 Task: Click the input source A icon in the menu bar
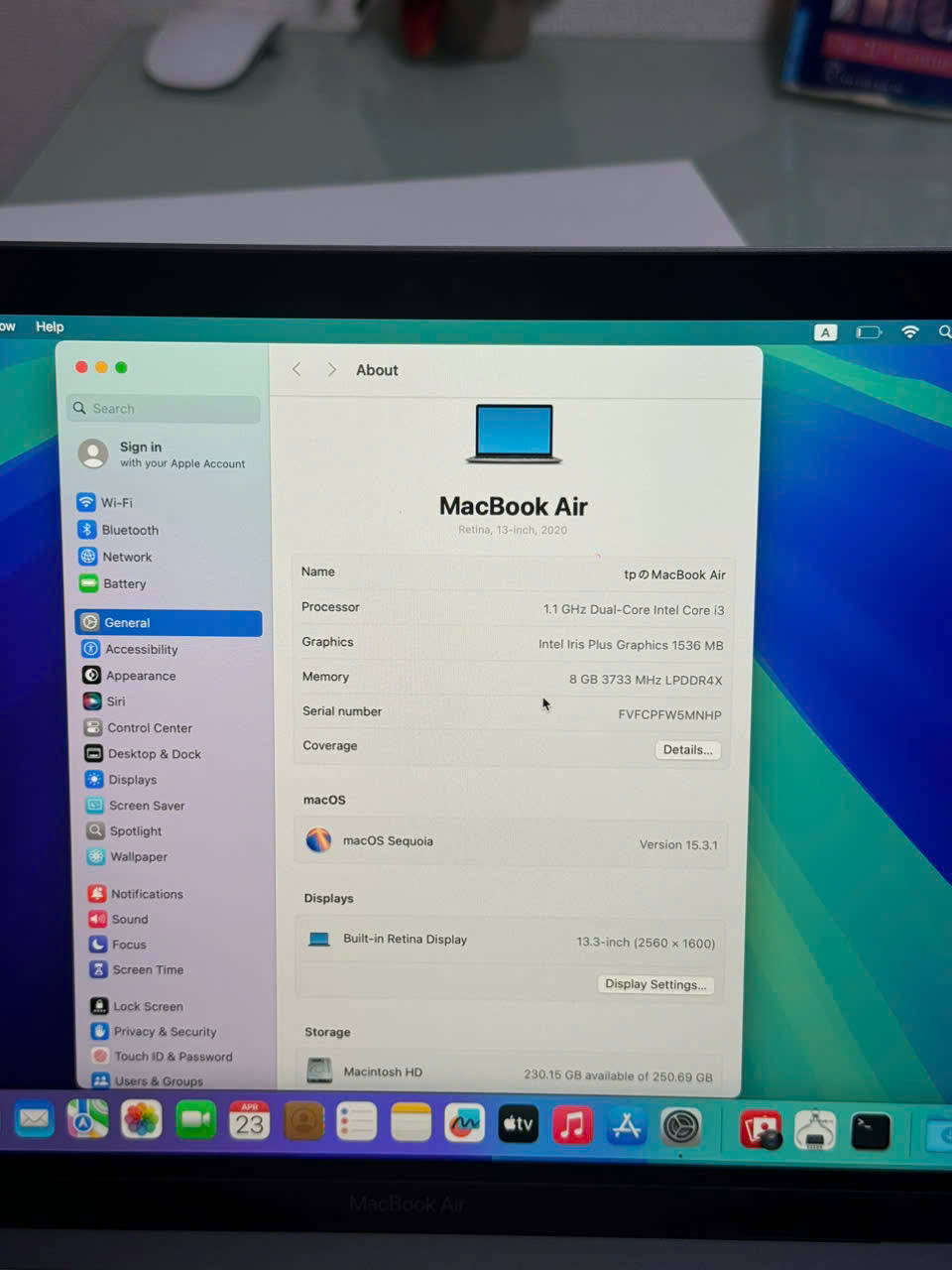pos(825,332)
